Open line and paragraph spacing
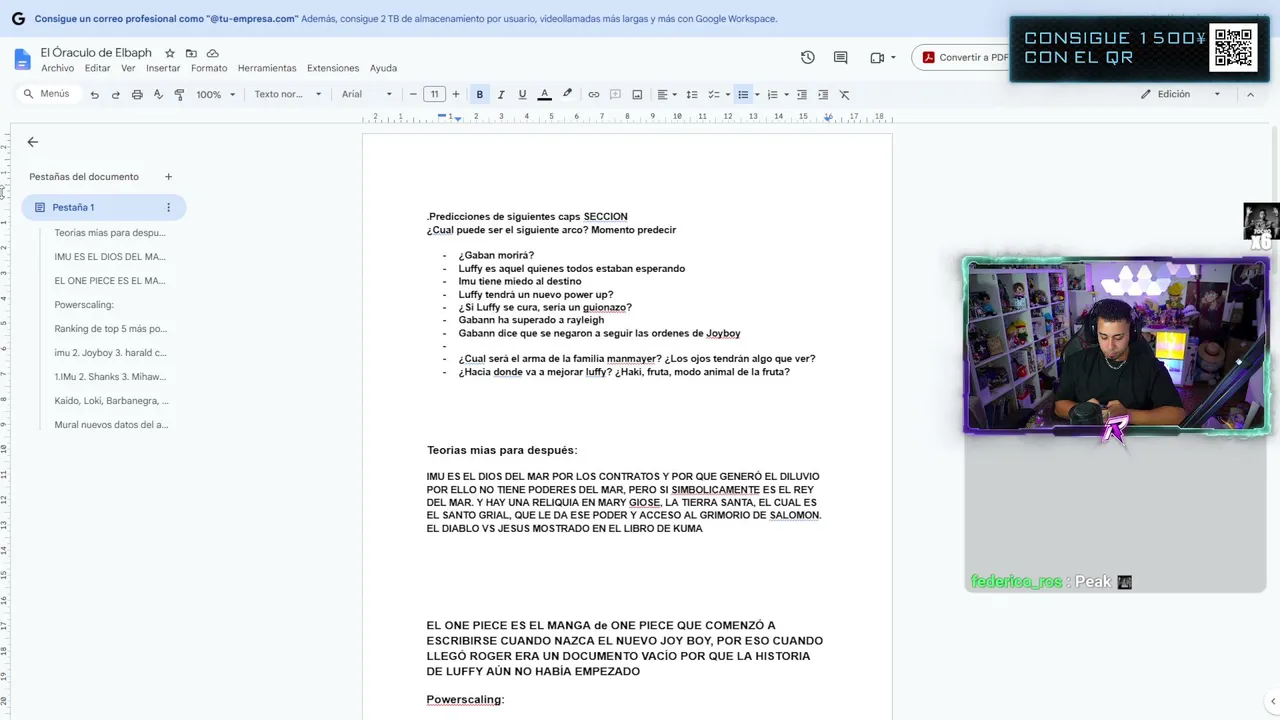 coord(692,95)
